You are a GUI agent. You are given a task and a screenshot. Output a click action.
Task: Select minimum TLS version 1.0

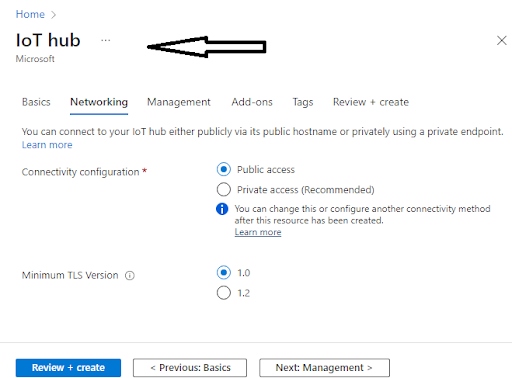tap(224, 273)
